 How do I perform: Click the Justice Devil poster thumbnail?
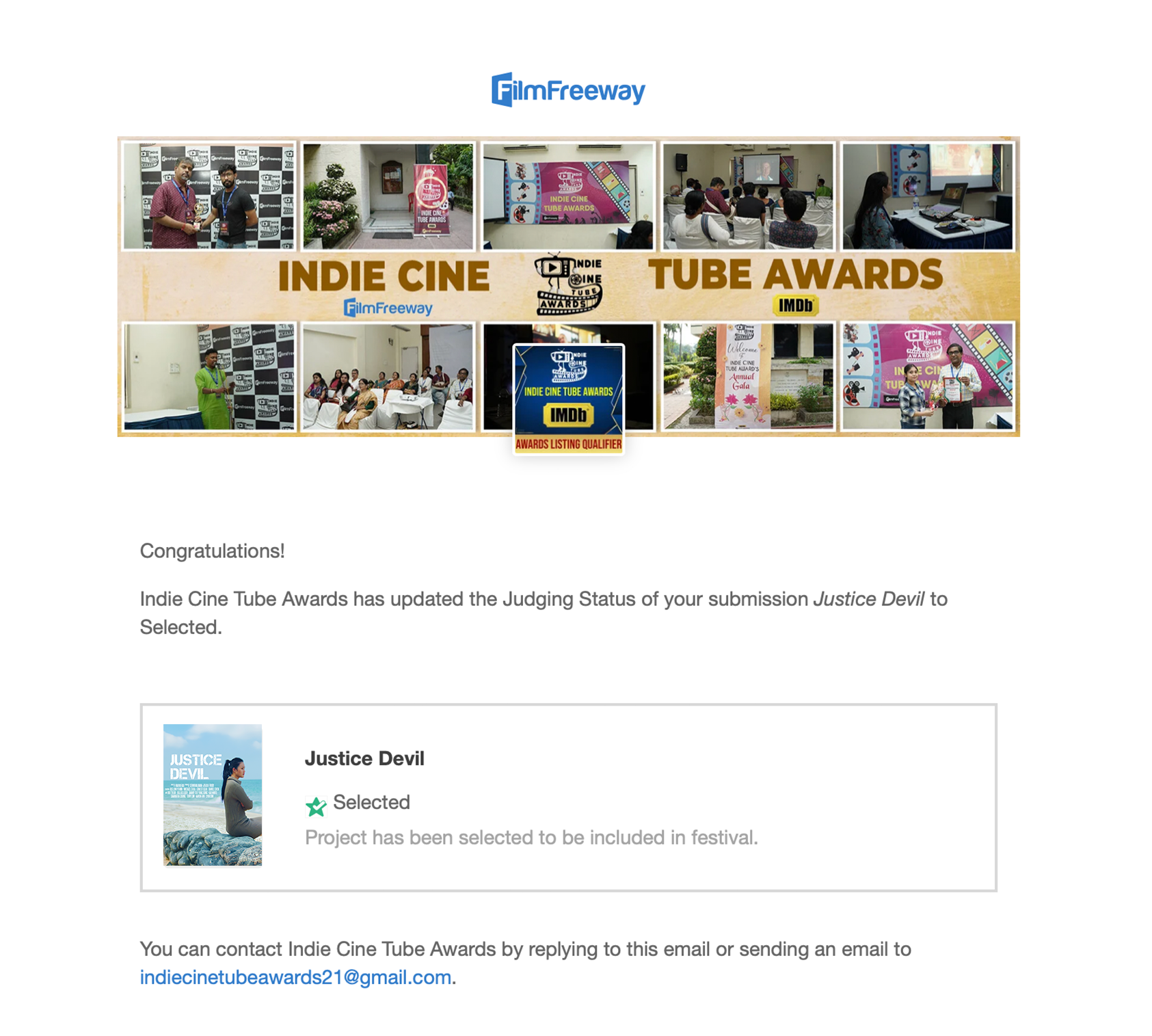(213, 795)
